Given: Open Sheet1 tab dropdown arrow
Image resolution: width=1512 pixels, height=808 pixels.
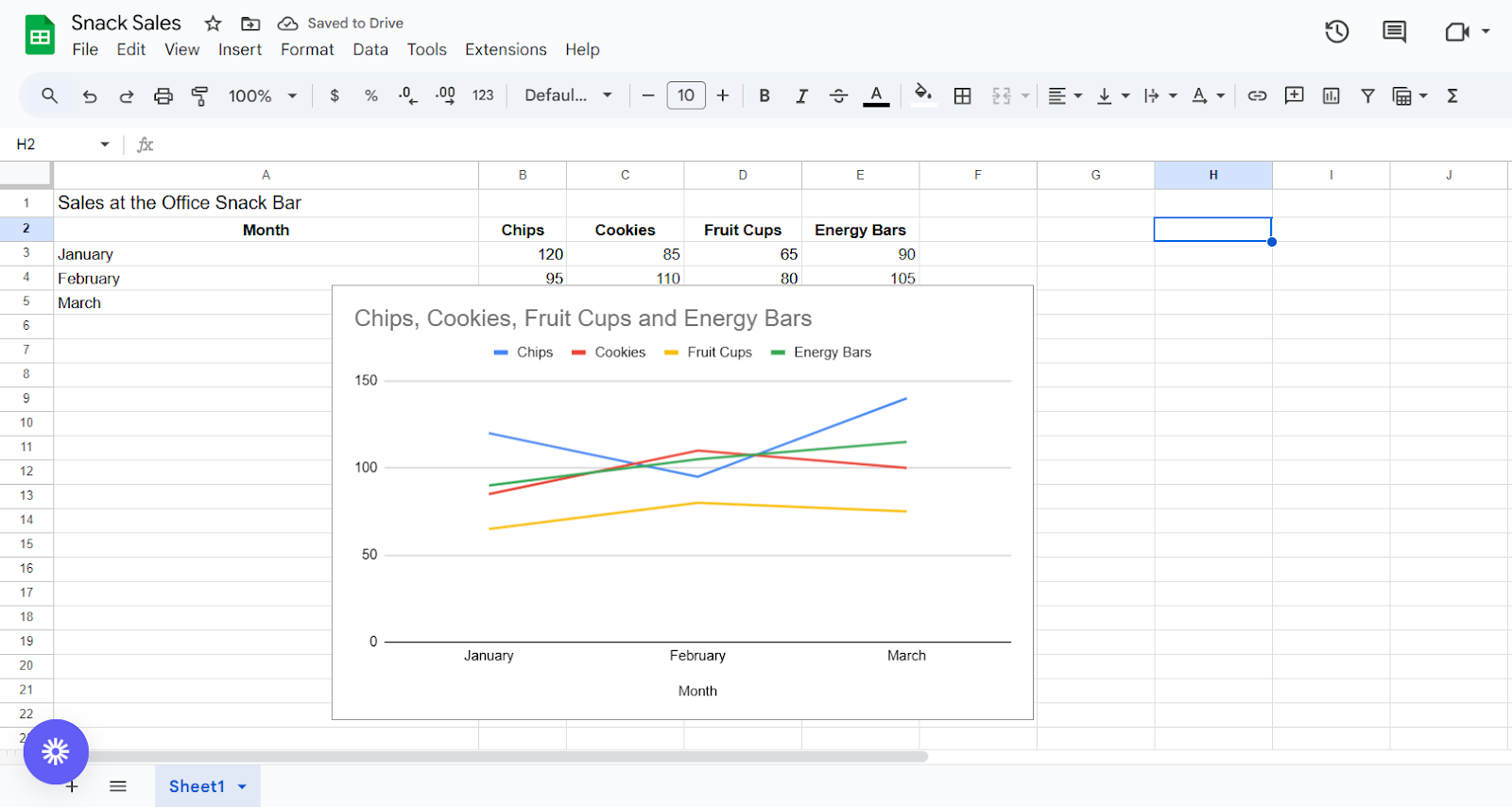Looking at the screenshot, I should [242, 786].
